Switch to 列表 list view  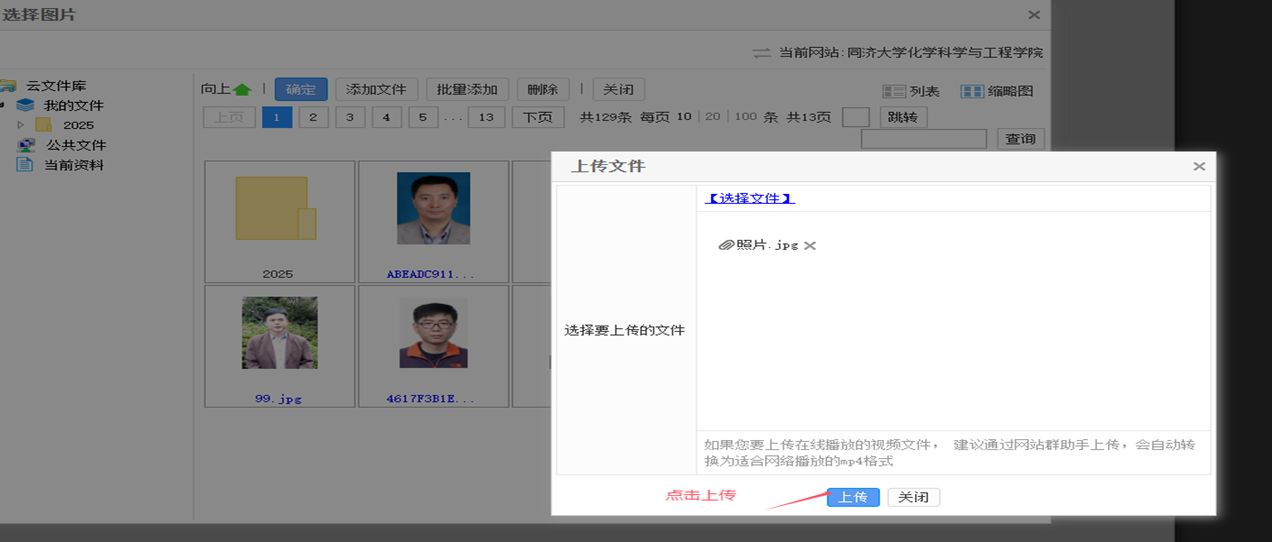(x=911, y=91)
